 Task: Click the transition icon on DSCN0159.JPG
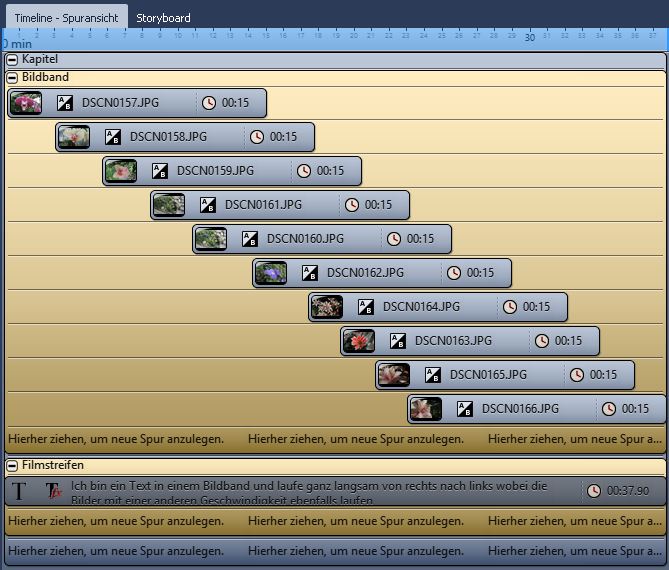160,171
